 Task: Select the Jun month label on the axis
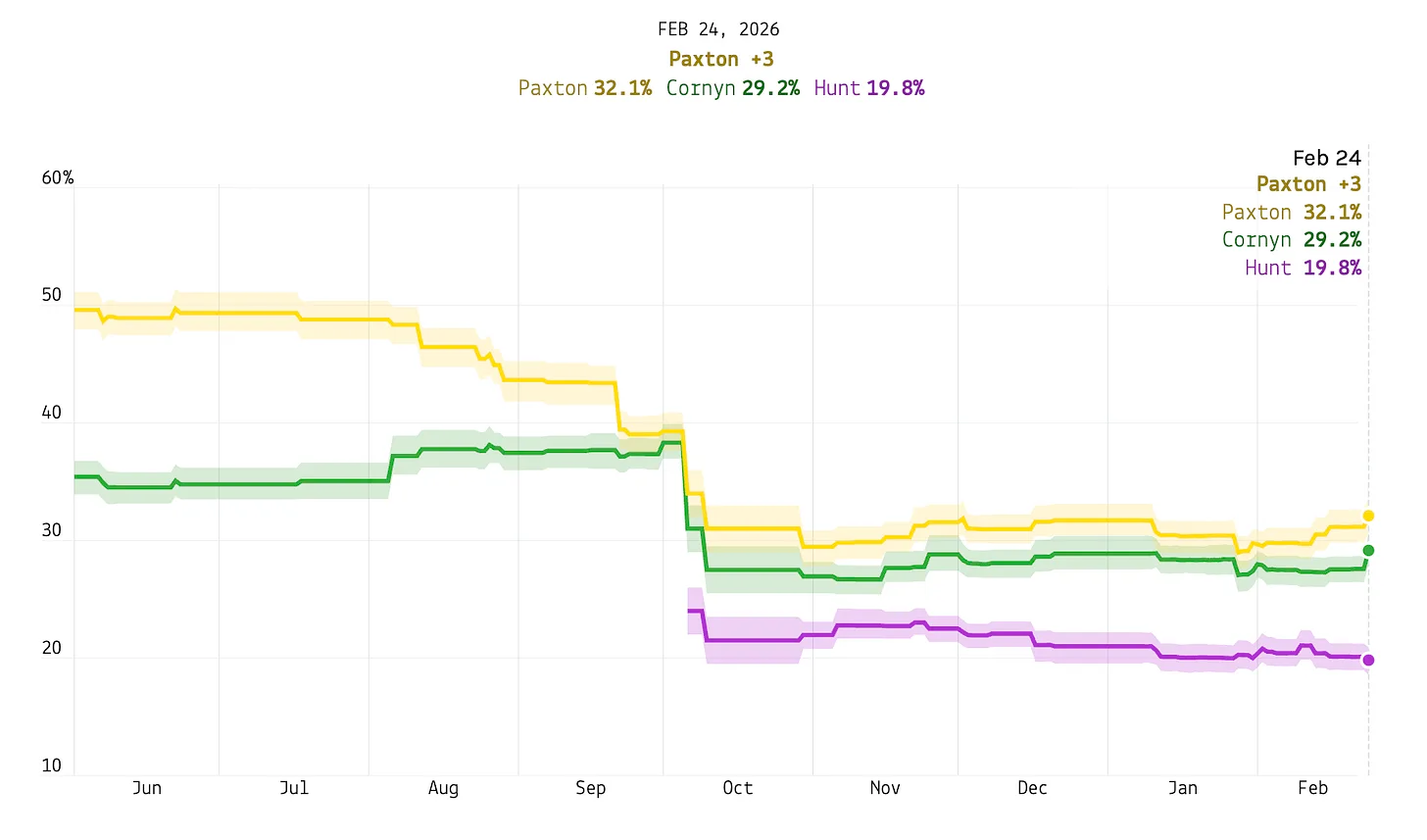point(147,788)
